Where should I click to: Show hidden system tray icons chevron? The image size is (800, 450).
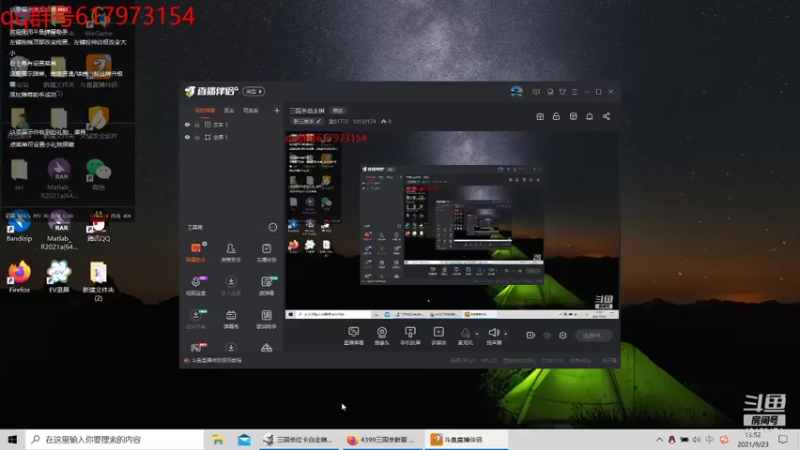point(659,439)
